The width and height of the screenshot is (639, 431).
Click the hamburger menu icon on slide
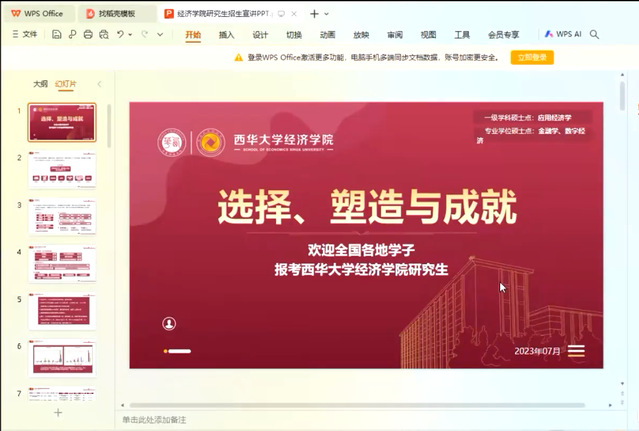(576, 350)
